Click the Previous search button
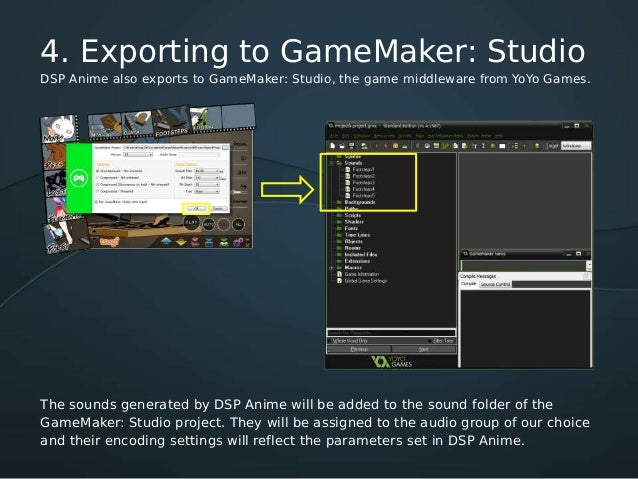 359,349
